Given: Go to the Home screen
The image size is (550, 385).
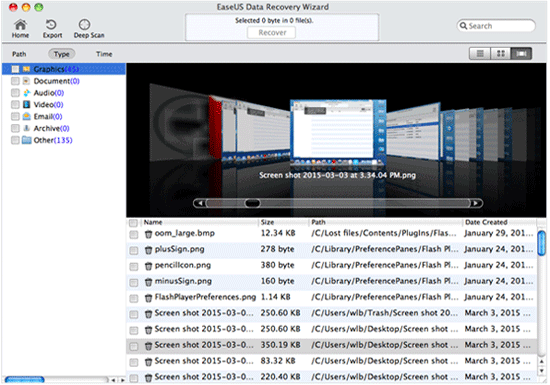Looking at the screenshot, I should (x=20, y=28).
